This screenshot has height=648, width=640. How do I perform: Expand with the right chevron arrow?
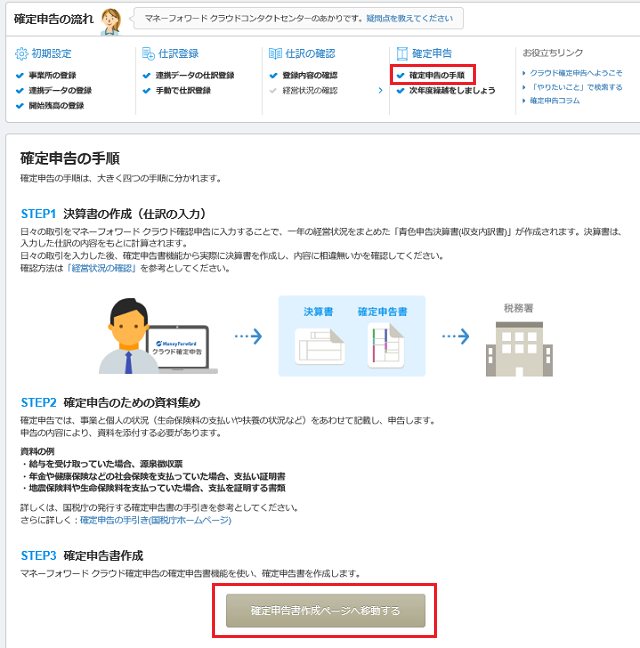[381, 91]
